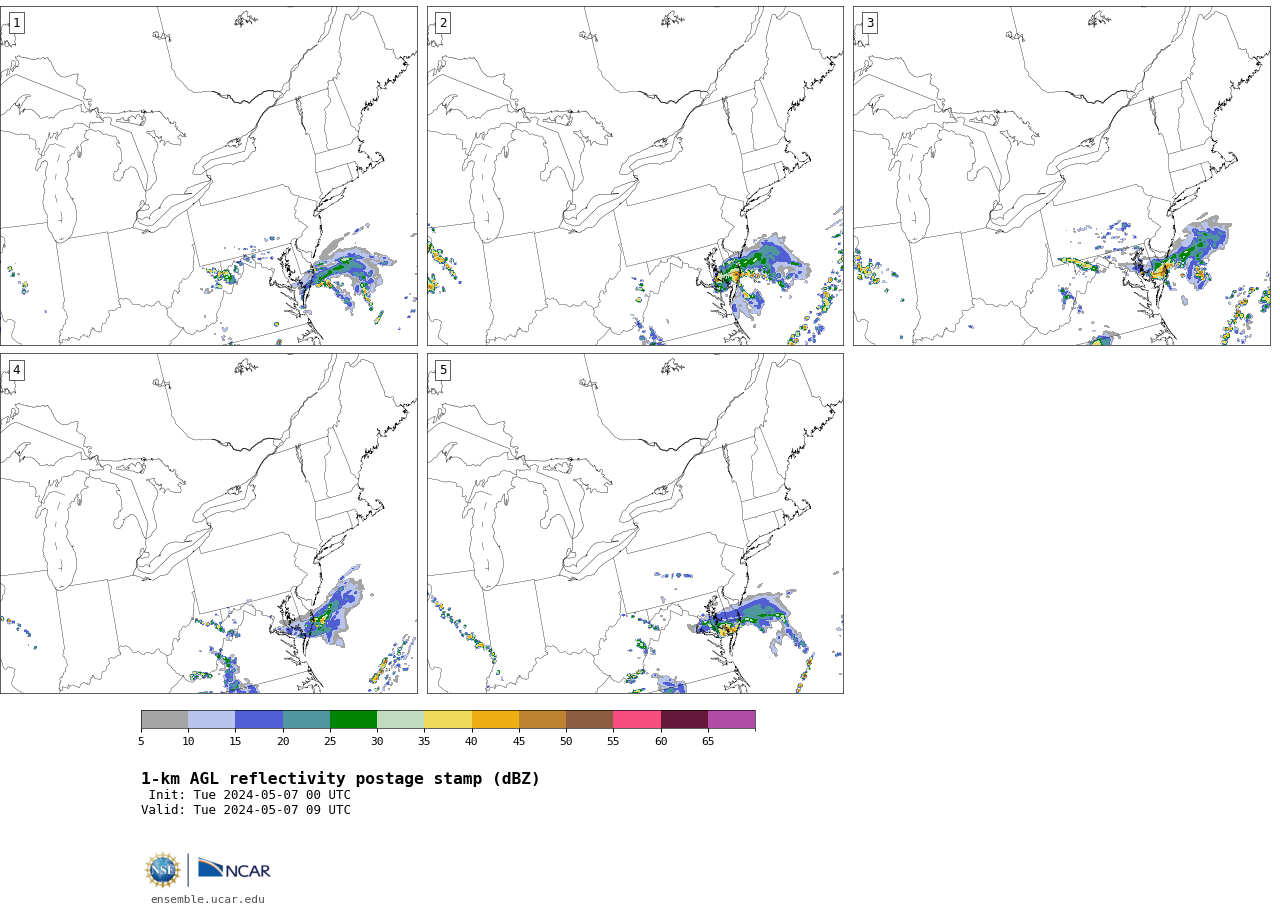This screenshot has width=1280, height=910.
Task: Click the colorbar tick label '30'
Action: point(377,741)
